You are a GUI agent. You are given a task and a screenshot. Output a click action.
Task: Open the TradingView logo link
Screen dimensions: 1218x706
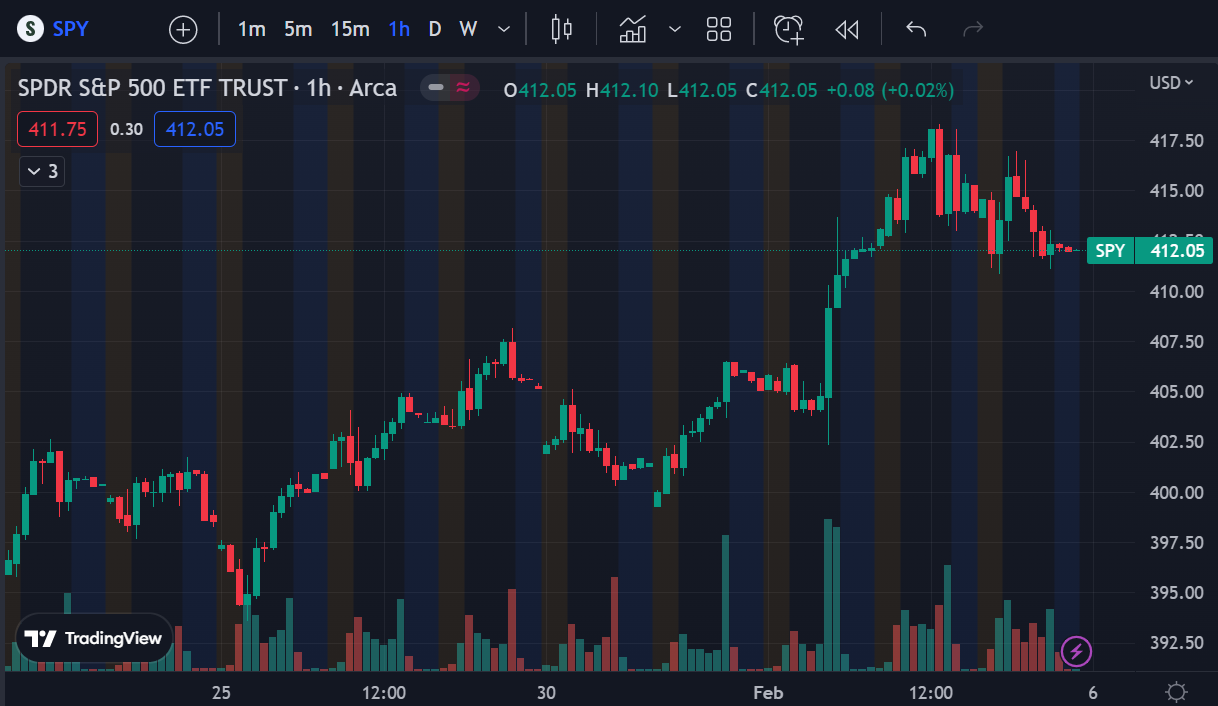94,638
